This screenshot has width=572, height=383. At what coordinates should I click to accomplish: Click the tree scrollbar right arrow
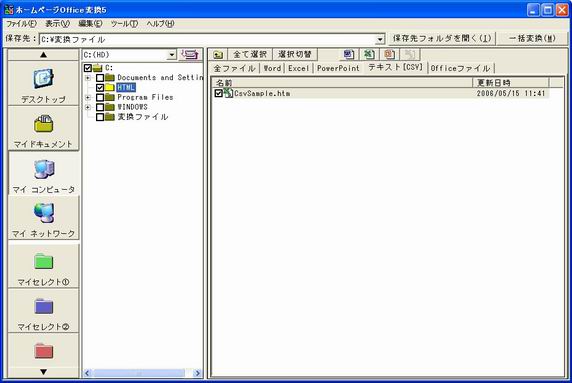point(197,373)
